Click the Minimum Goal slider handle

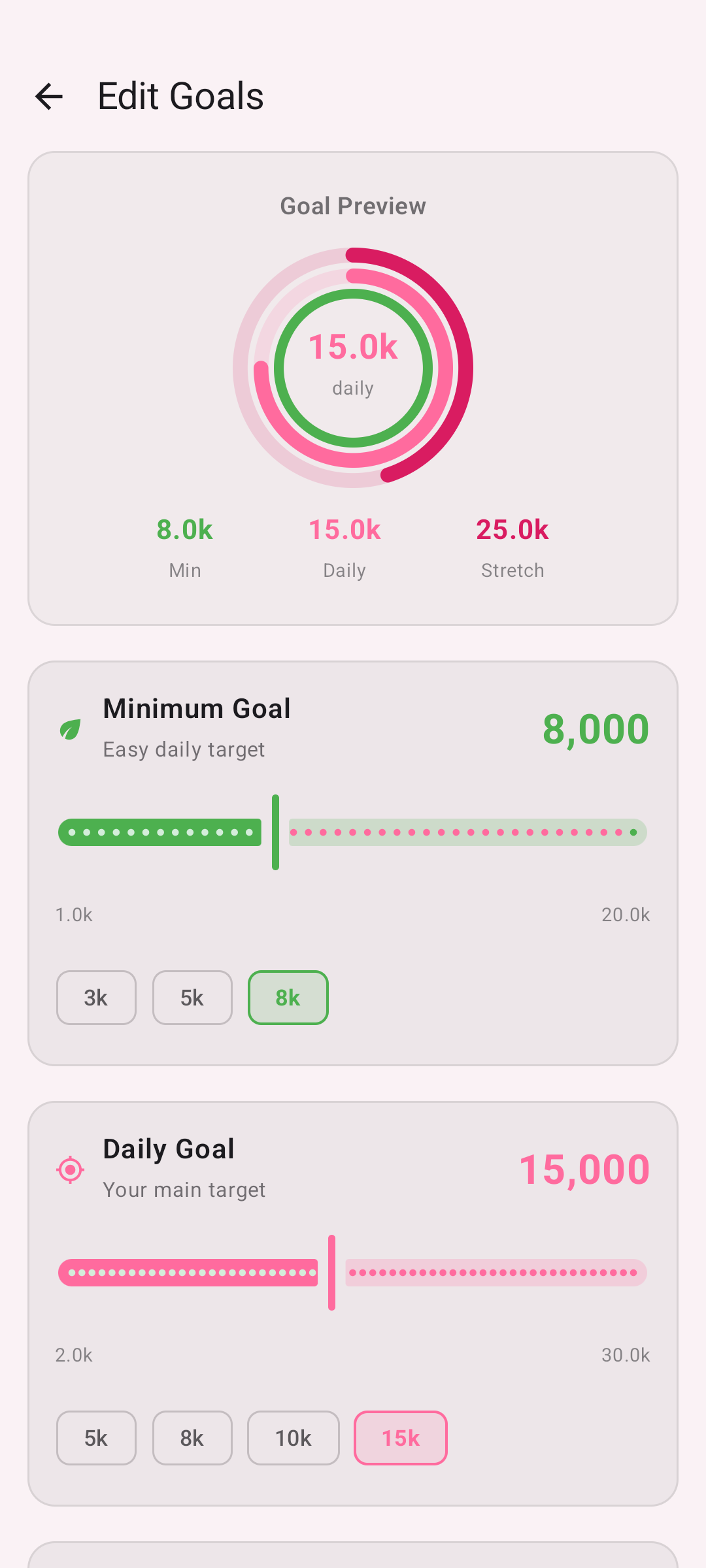275,832
